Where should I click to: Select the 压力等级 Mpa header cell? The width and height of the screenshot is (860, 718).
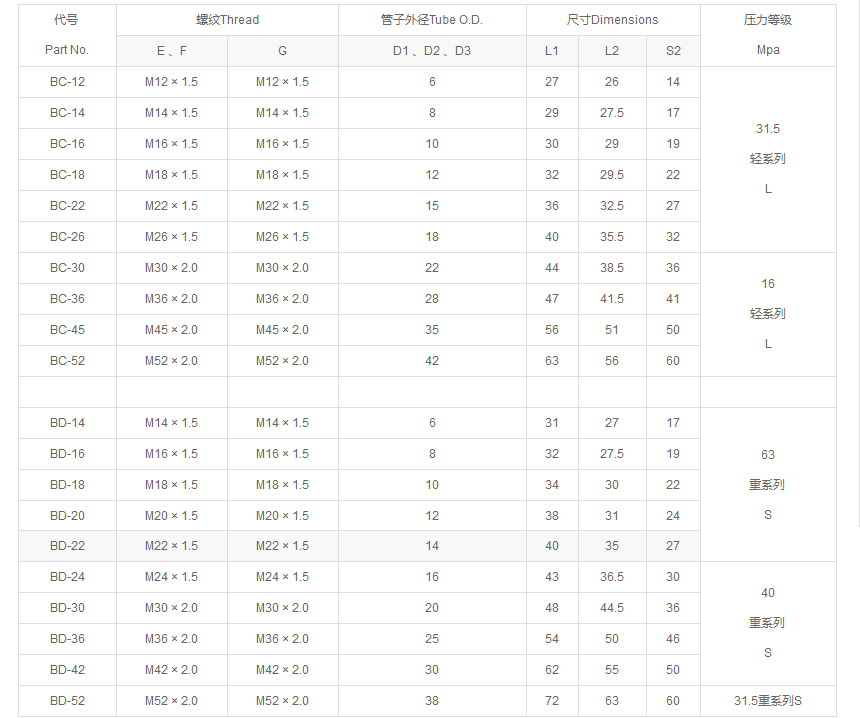768,35
